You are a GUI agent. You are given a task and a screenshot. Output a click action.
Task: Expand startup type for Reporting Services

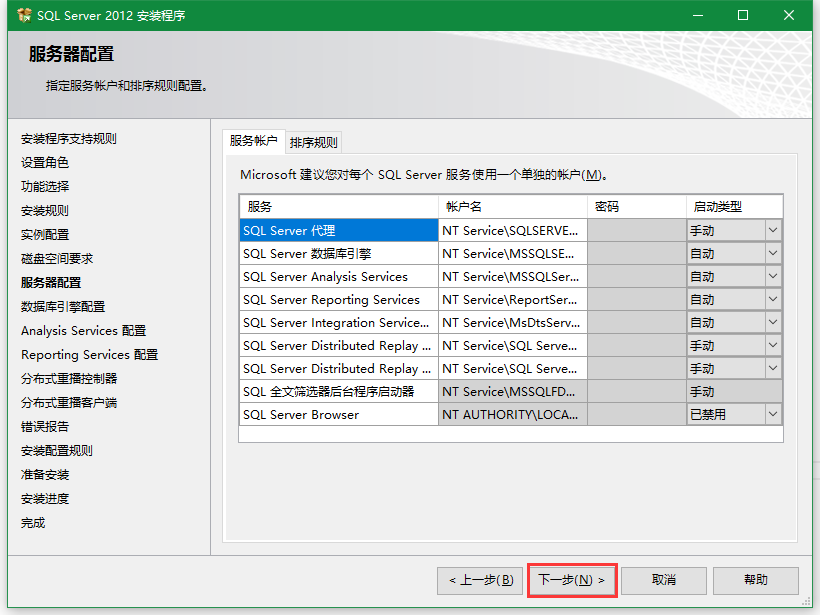pos(772,299)
